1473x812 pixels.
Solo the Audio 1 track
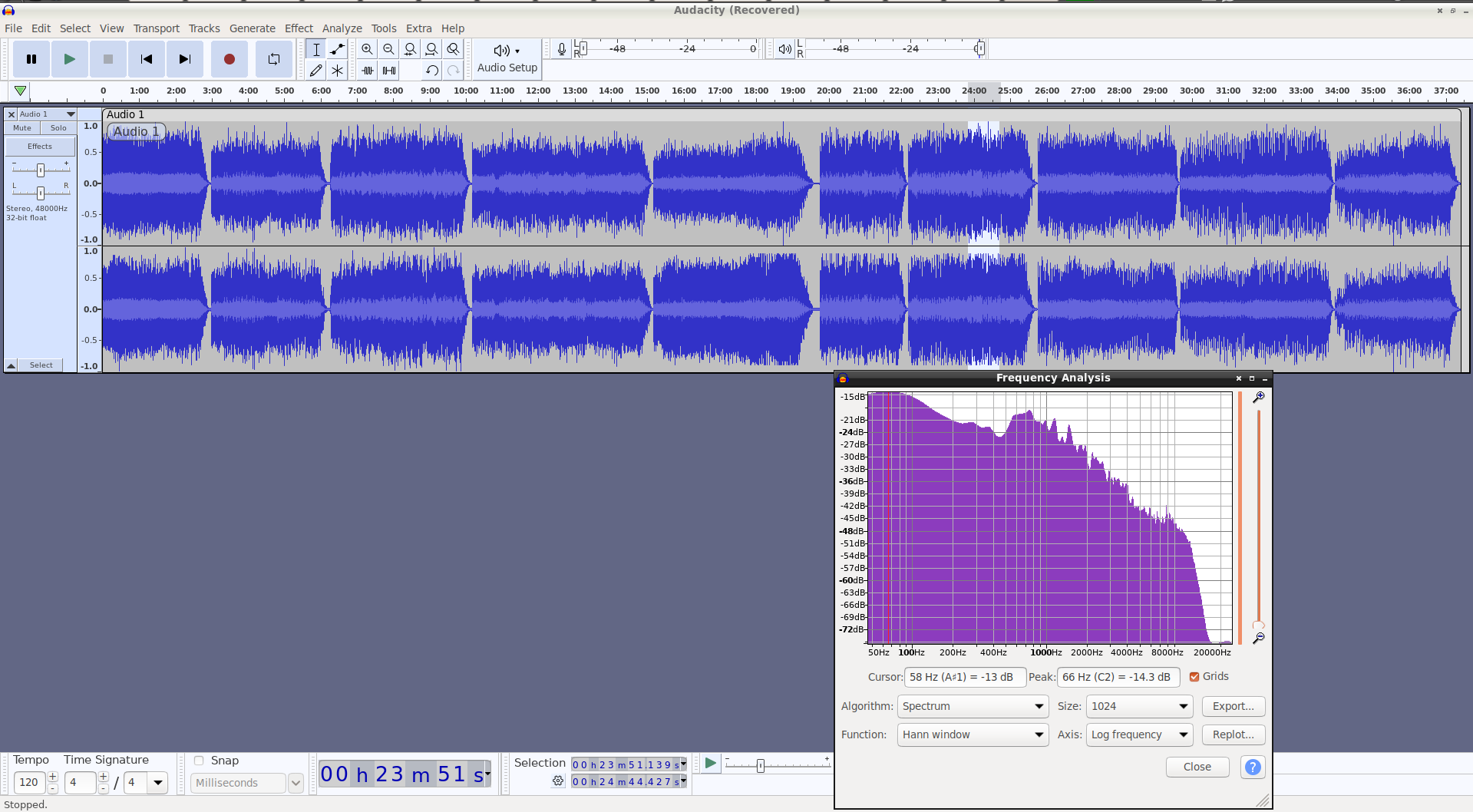click(x=58, y=128)
